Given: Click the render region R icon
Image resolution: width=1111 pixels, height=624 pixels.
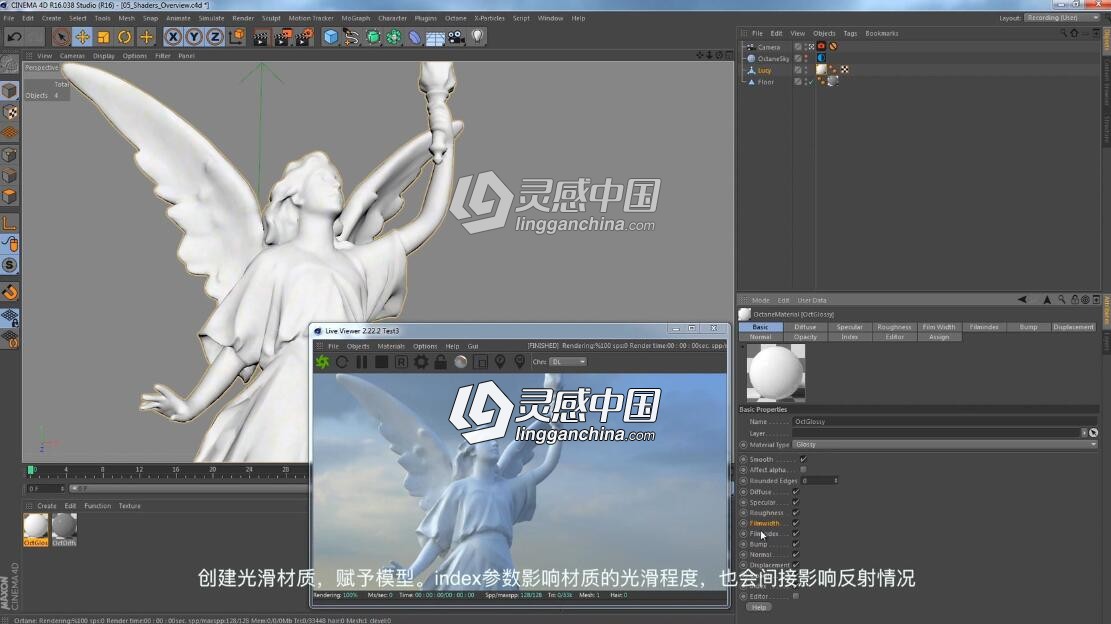Looking at the screenshot, I should pos(401,362).
